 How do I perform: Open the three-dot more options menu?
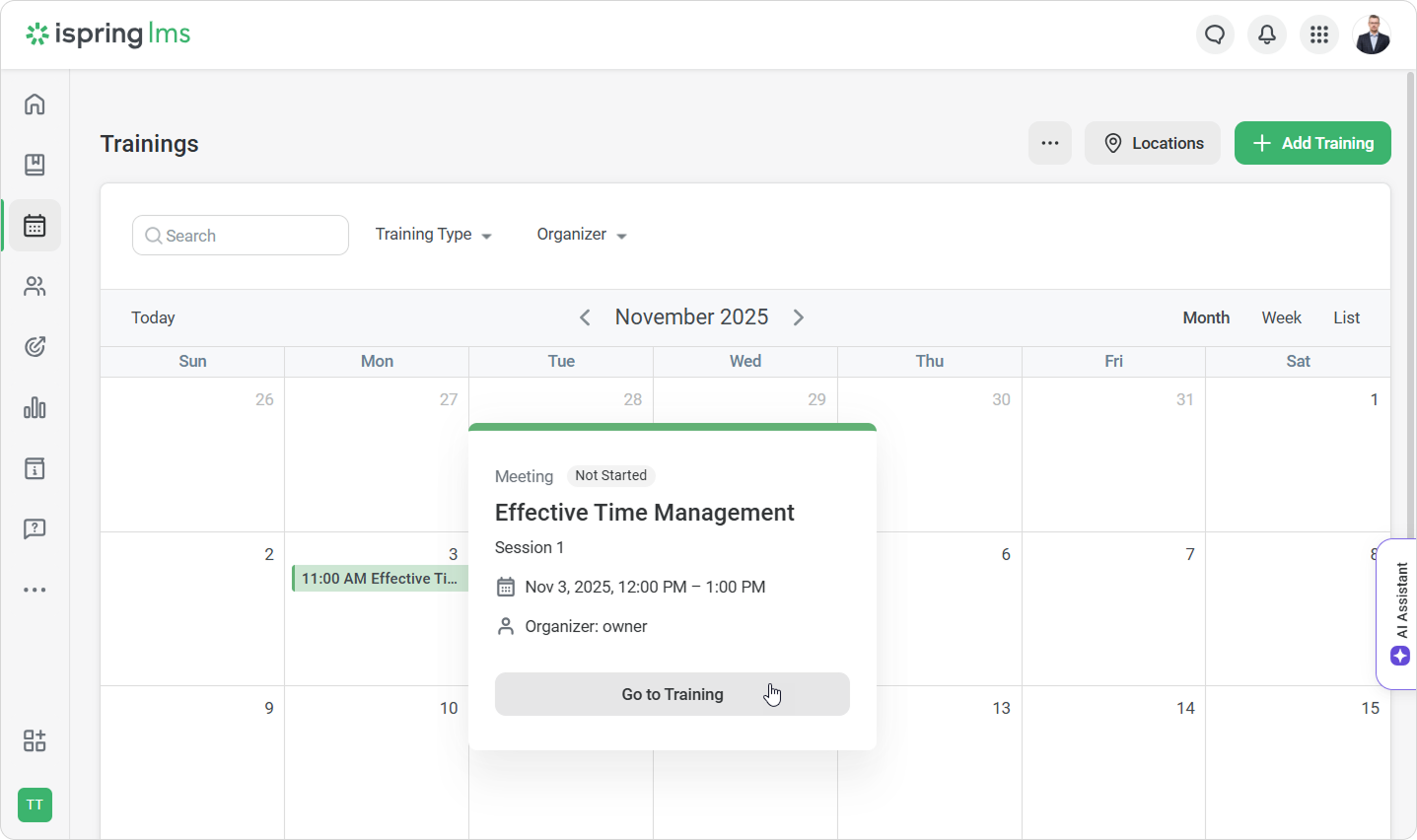pos(1050,143)
